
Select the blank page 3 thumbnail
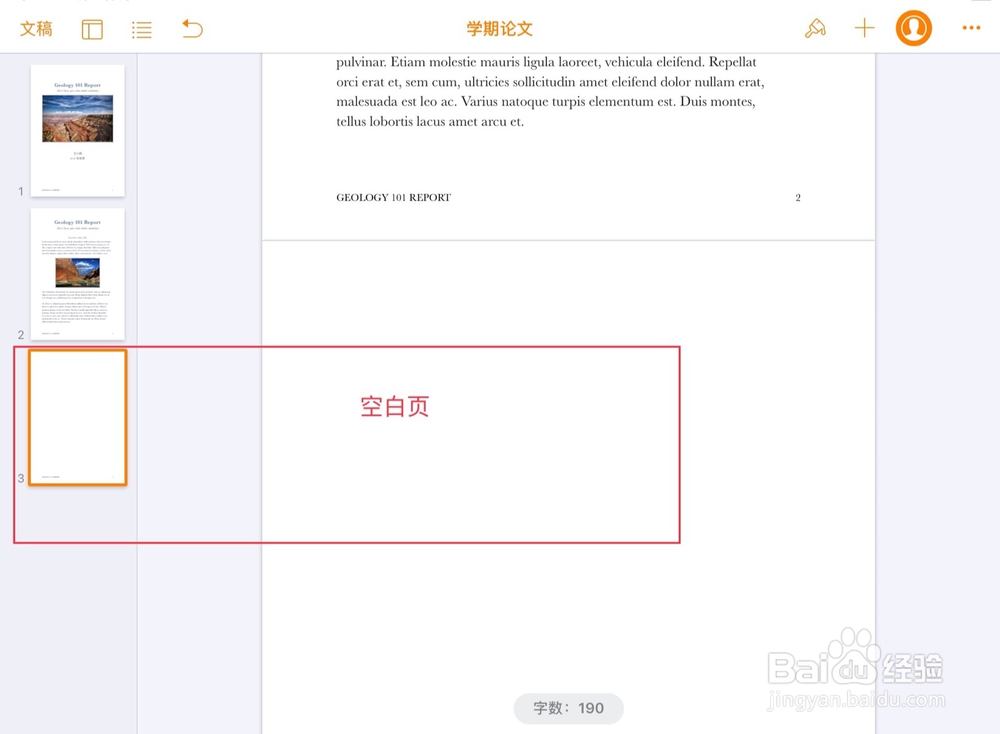coord(78,417)
